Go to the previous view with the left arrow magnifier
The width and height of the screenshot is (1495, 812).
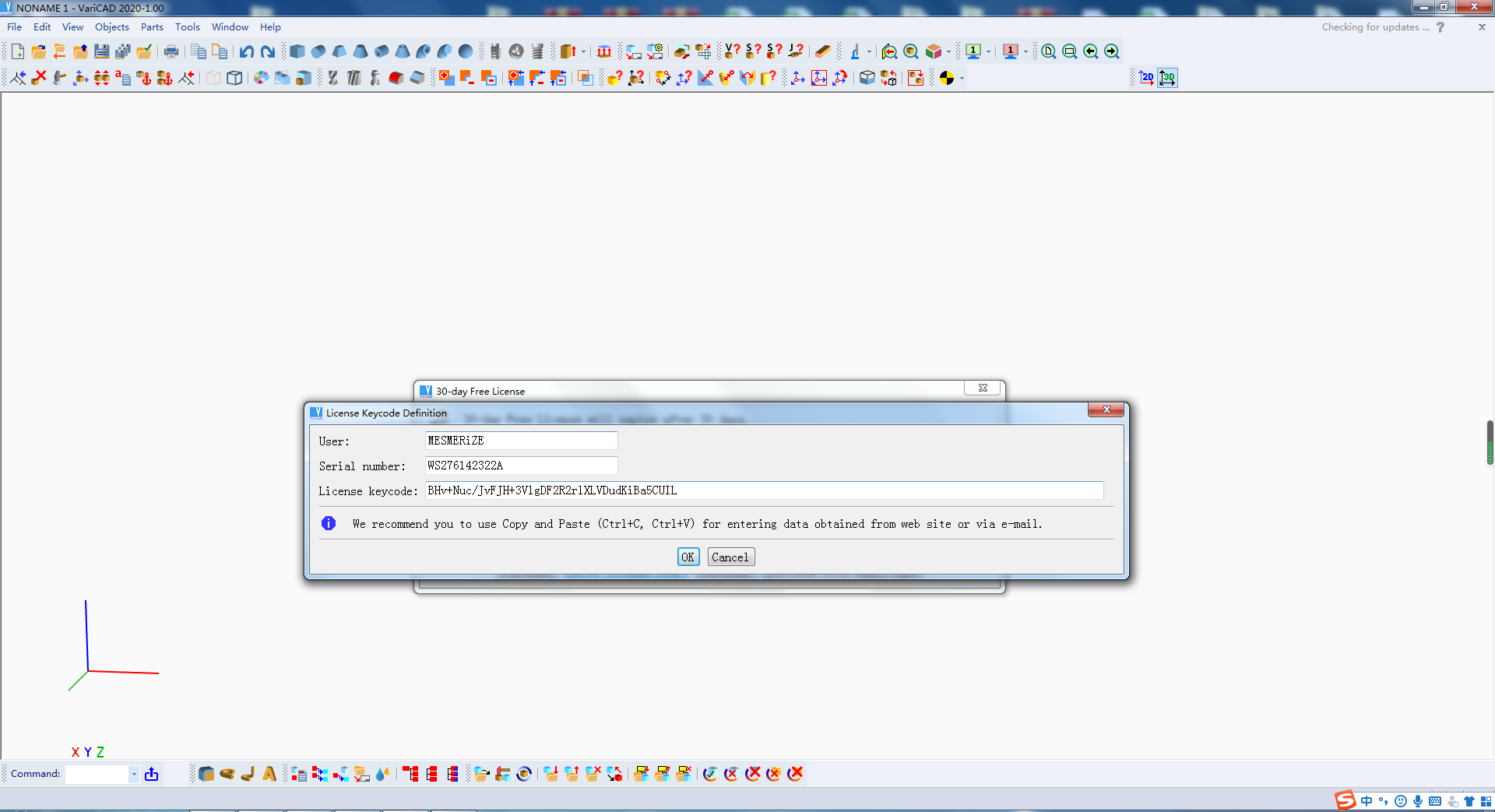(x=1091, y=51)
